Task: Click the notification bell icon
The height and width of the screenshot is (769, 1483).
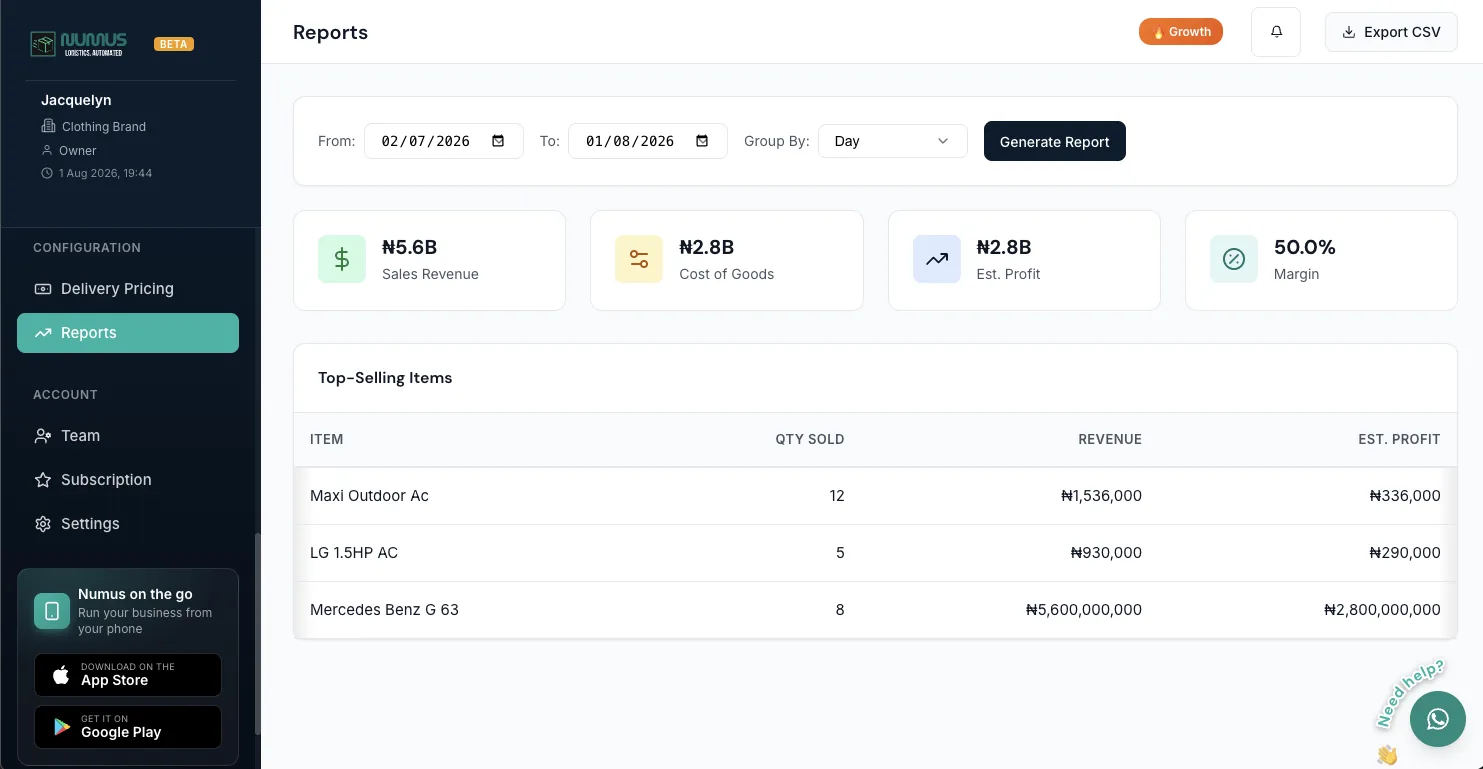Action: coord(1276,32)
